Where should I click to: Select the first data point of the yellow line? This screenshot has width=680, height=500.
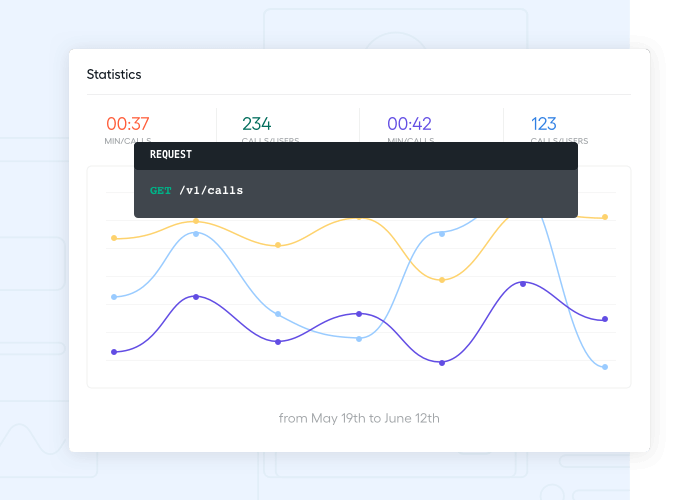click(114, 238)
